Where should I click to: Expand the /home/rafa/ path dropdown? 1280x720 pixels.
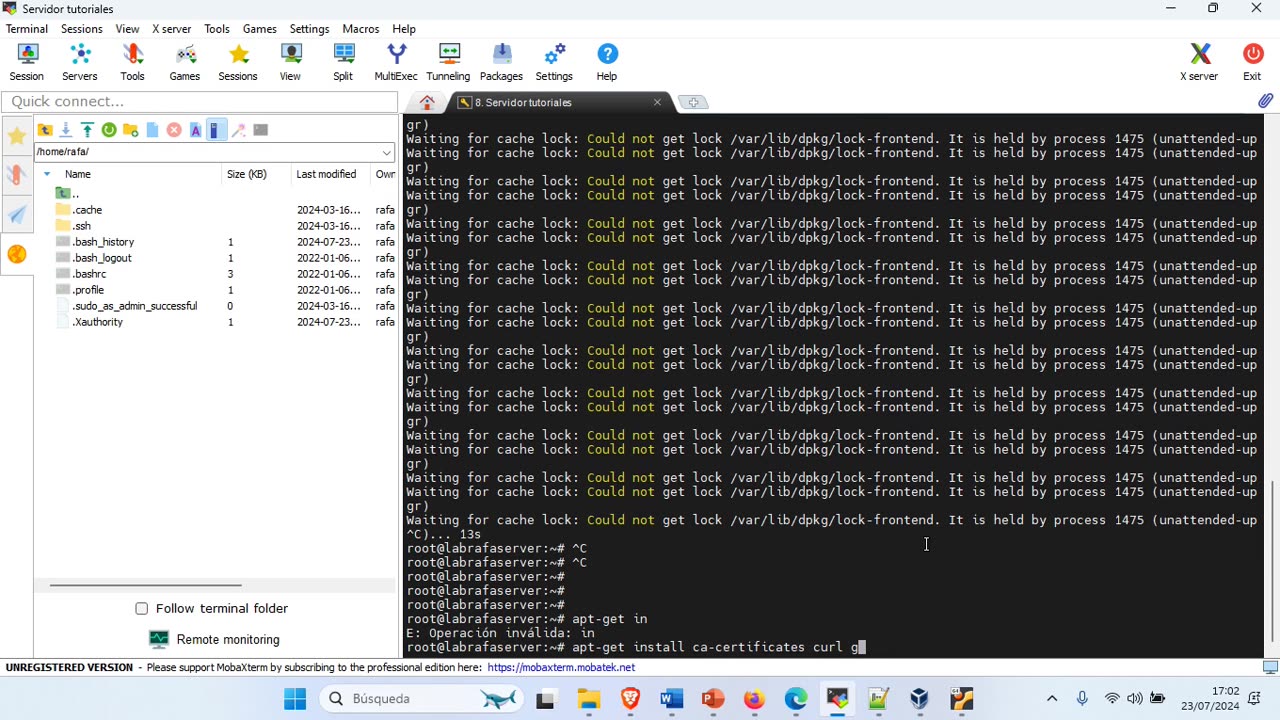386,152
